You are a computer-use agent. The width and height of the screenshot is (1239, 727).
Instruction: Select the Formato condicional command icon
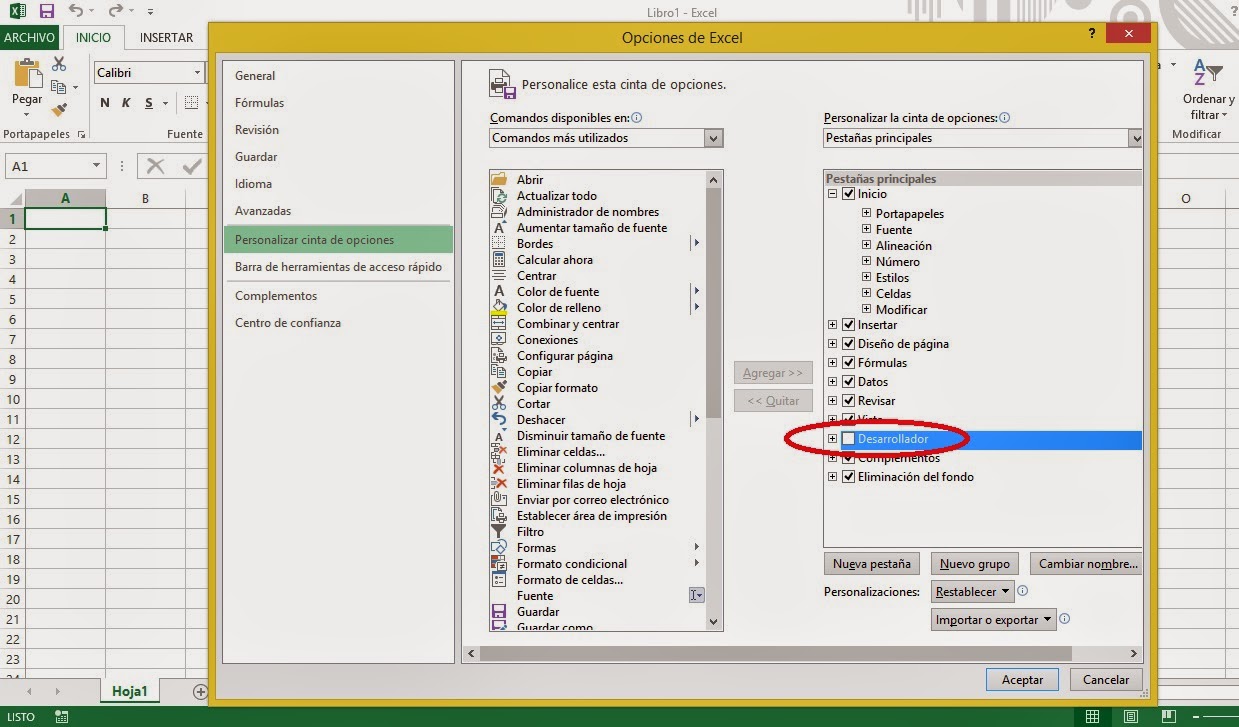[x=500, y=564]
